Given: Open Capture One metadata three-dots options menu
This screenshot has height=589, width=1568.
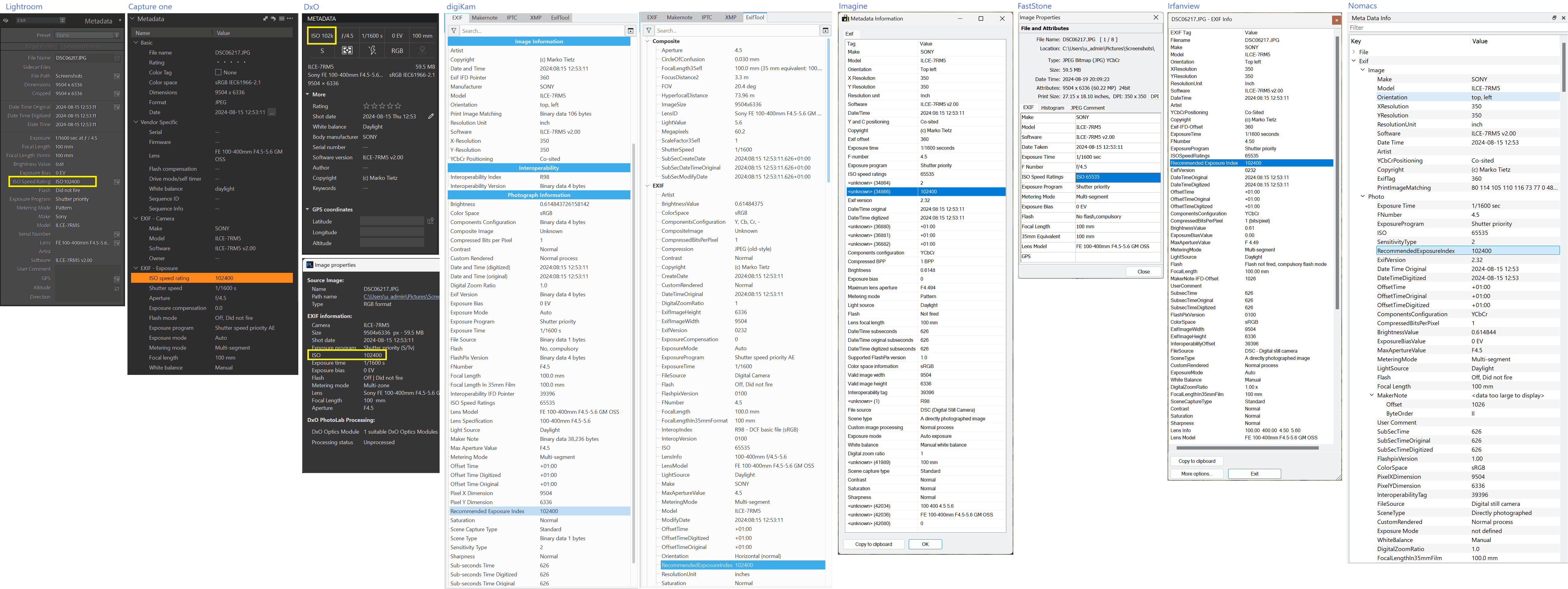Looking at the screenshot, I should 290,19.
